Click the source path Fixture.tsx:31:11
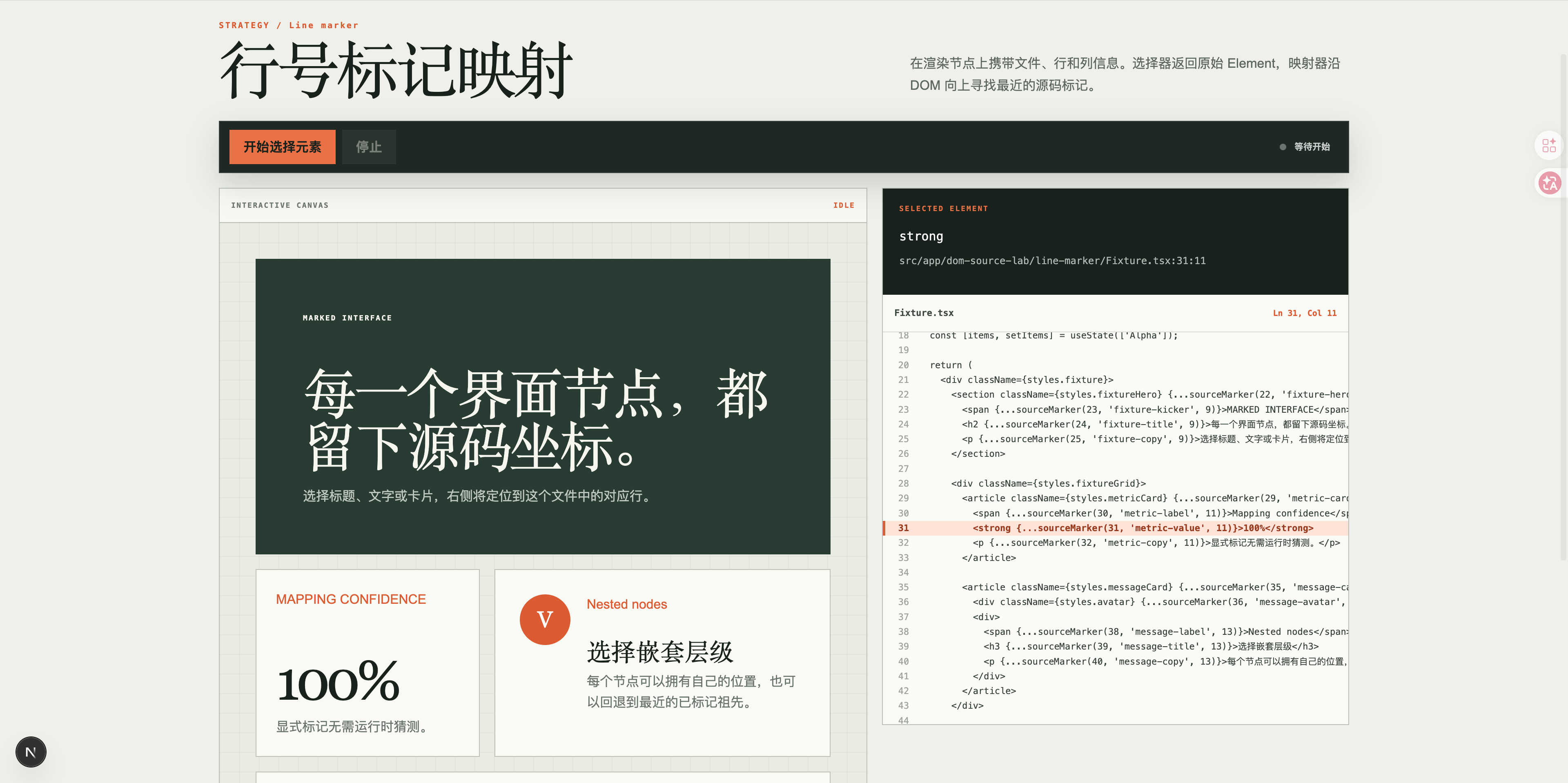Viewport: 1568px width, 783px height. click(x=1052, y=260)
